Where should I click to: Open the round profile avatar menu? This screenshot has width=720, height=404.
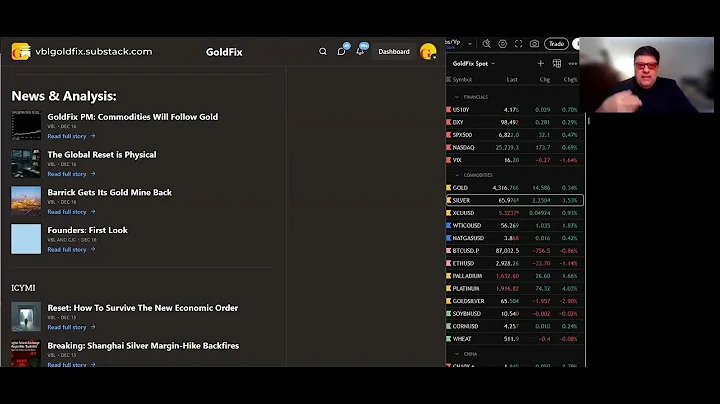coord(428,51)
